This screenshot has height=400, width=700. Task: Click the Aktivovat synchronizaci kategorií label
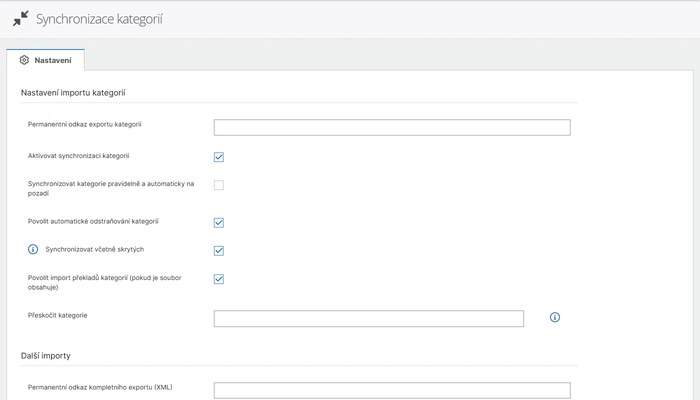click(79, 156)
